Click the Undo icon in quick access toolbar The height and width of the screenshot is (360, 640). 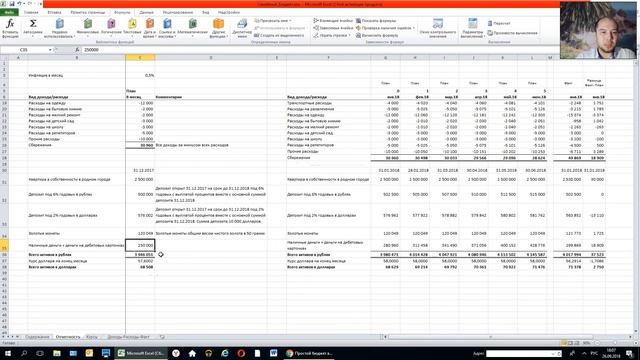click(19, 4)
